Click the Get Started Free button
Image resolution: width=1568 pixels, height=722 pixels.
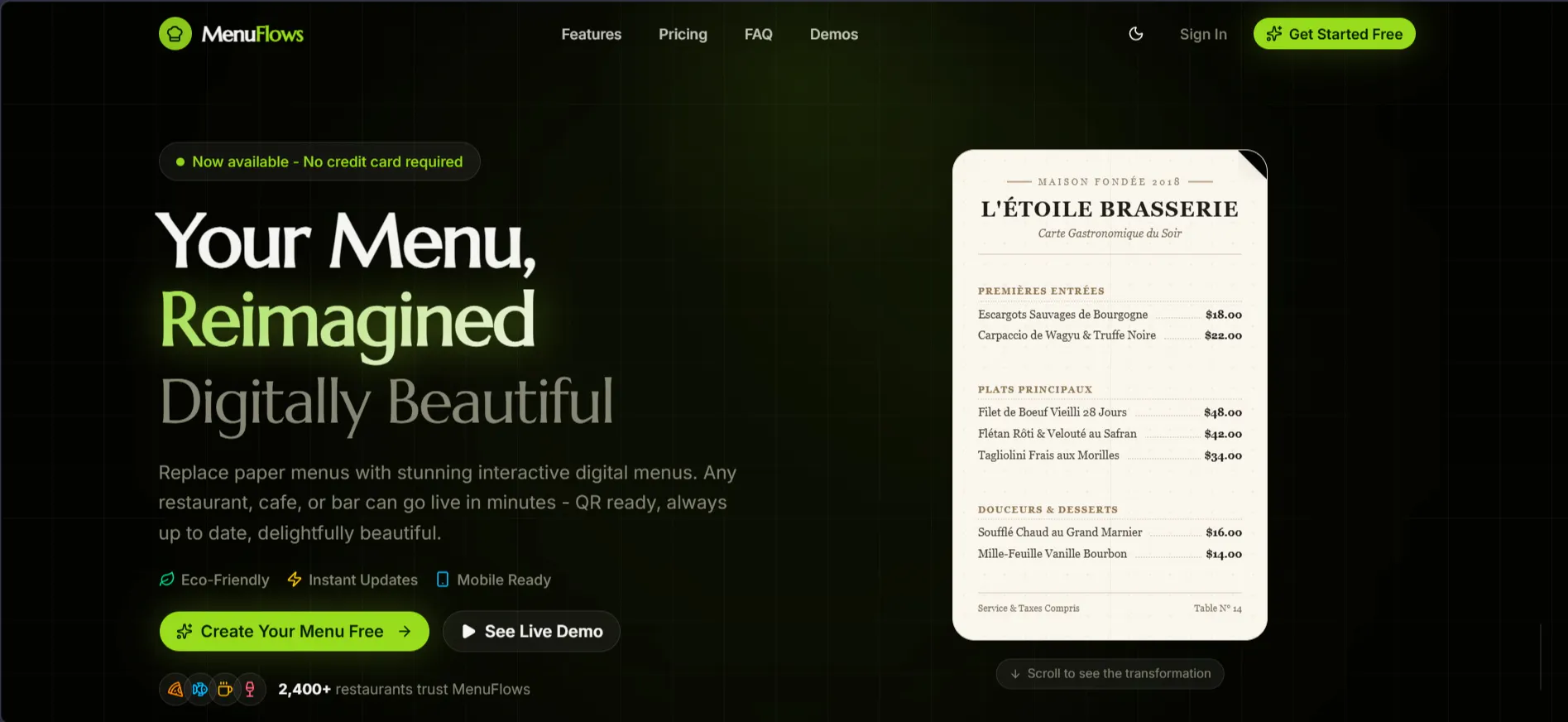(1334, 34)
